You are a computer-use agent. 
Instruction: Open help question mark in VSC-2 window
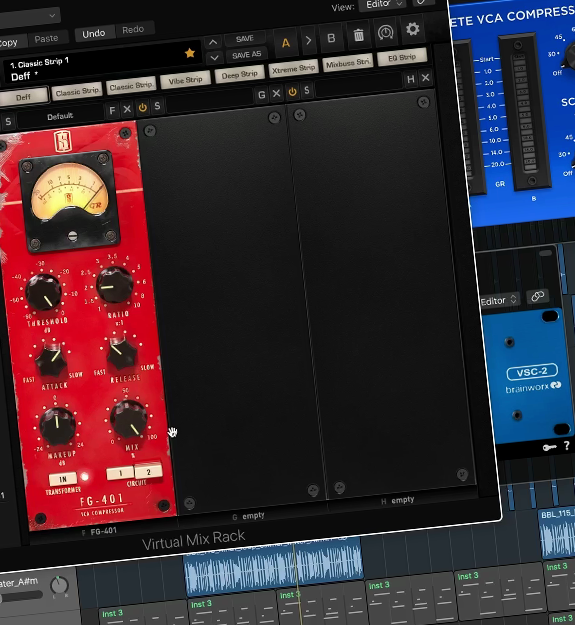pos(567,446)
